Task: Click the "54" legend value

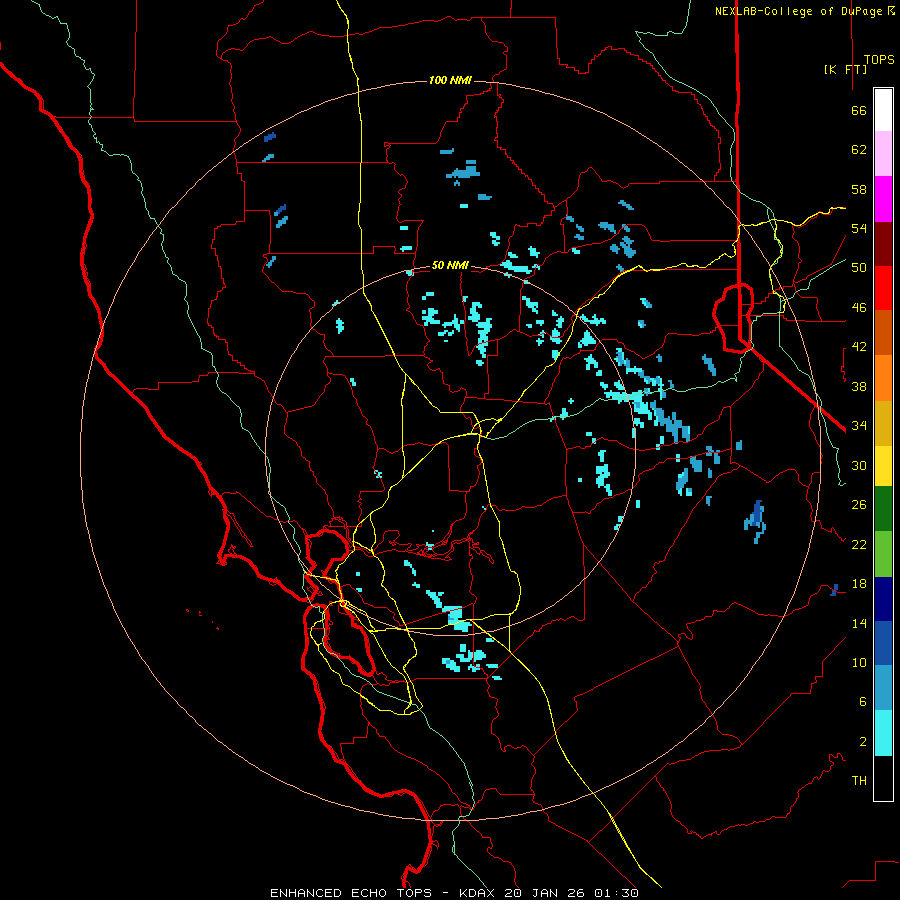Action: 859,228
